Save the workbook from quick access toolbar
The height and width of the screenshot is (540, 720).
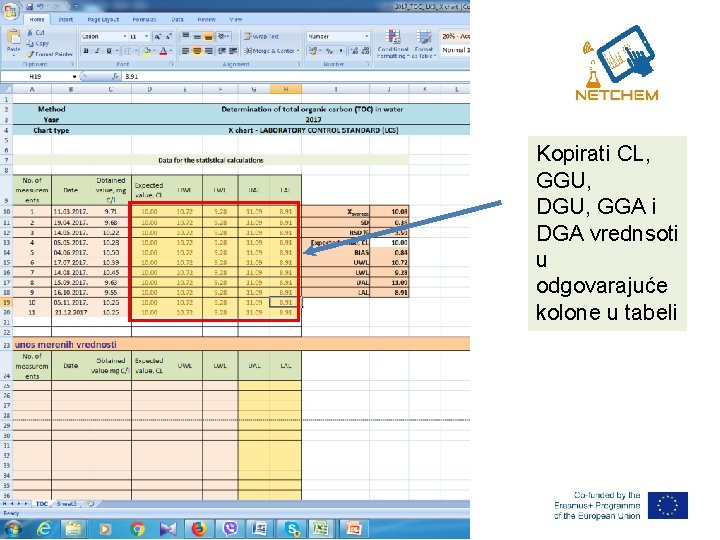click(29, 6)
